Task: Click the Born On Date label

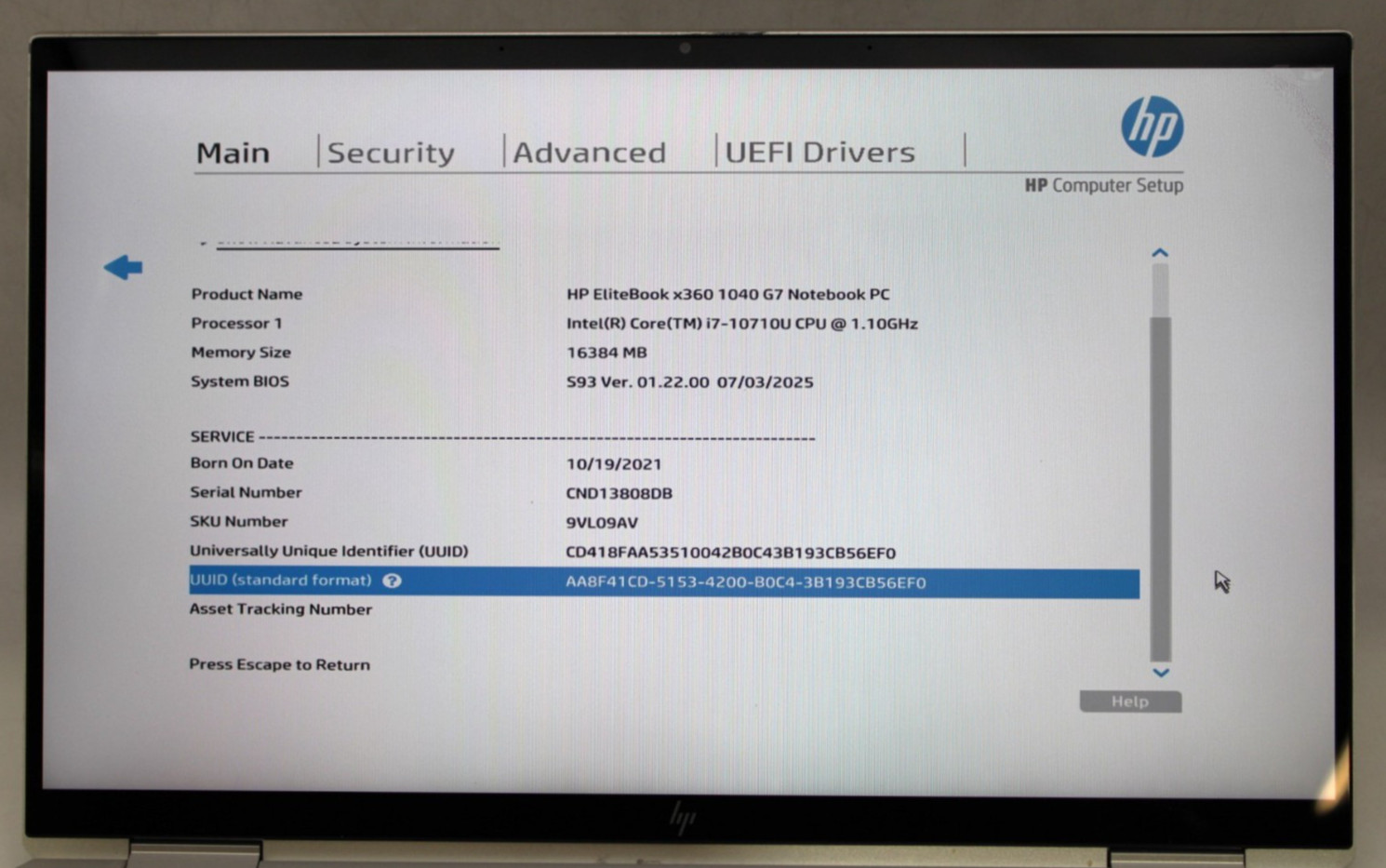Action: click(x=242, y=463)
